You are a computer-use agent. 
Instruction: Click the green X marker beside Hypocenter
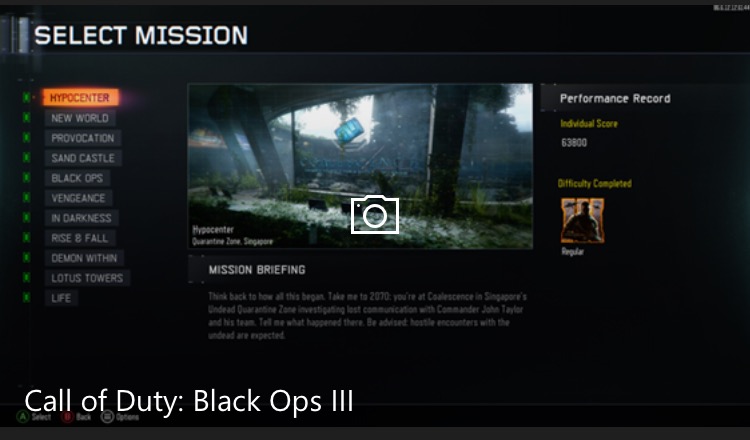(x=26, y=98)
